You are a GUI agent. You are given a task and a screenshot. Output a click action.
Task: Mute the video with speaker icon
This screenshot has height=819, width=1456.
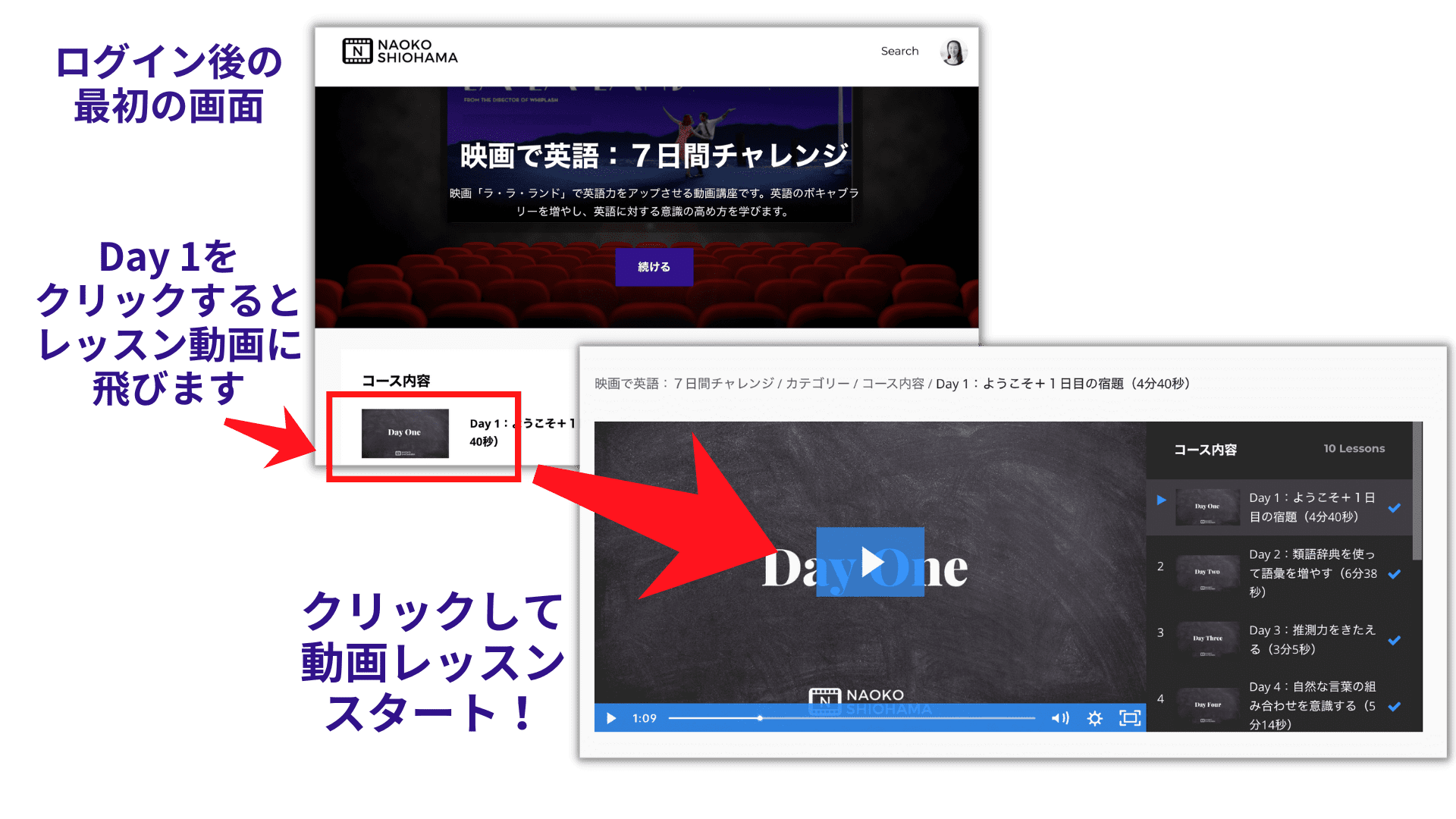click(x=1059, y=718)
